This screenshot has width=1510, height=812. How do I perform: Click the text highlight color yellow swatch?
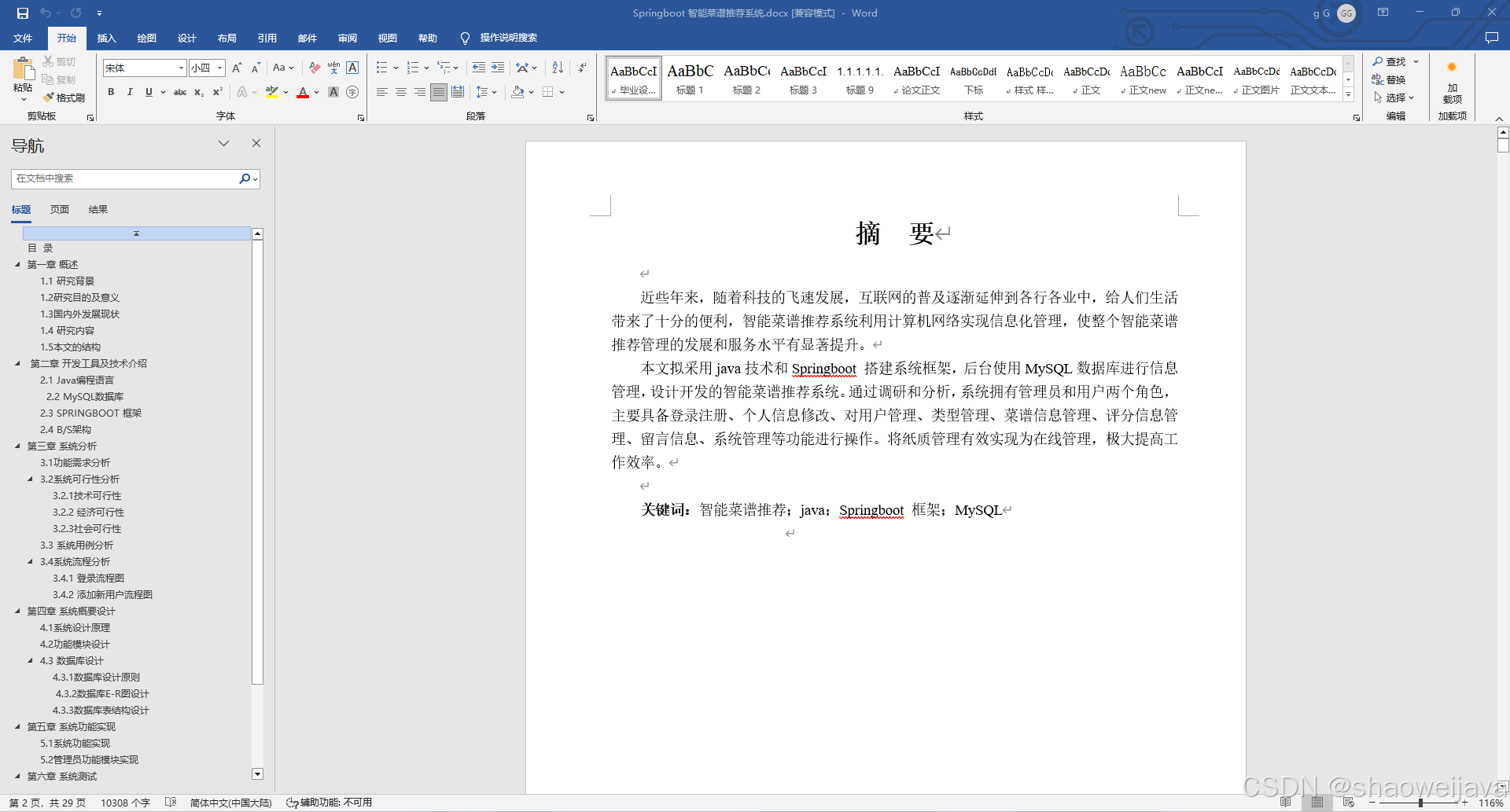click(x=272, y=92)
